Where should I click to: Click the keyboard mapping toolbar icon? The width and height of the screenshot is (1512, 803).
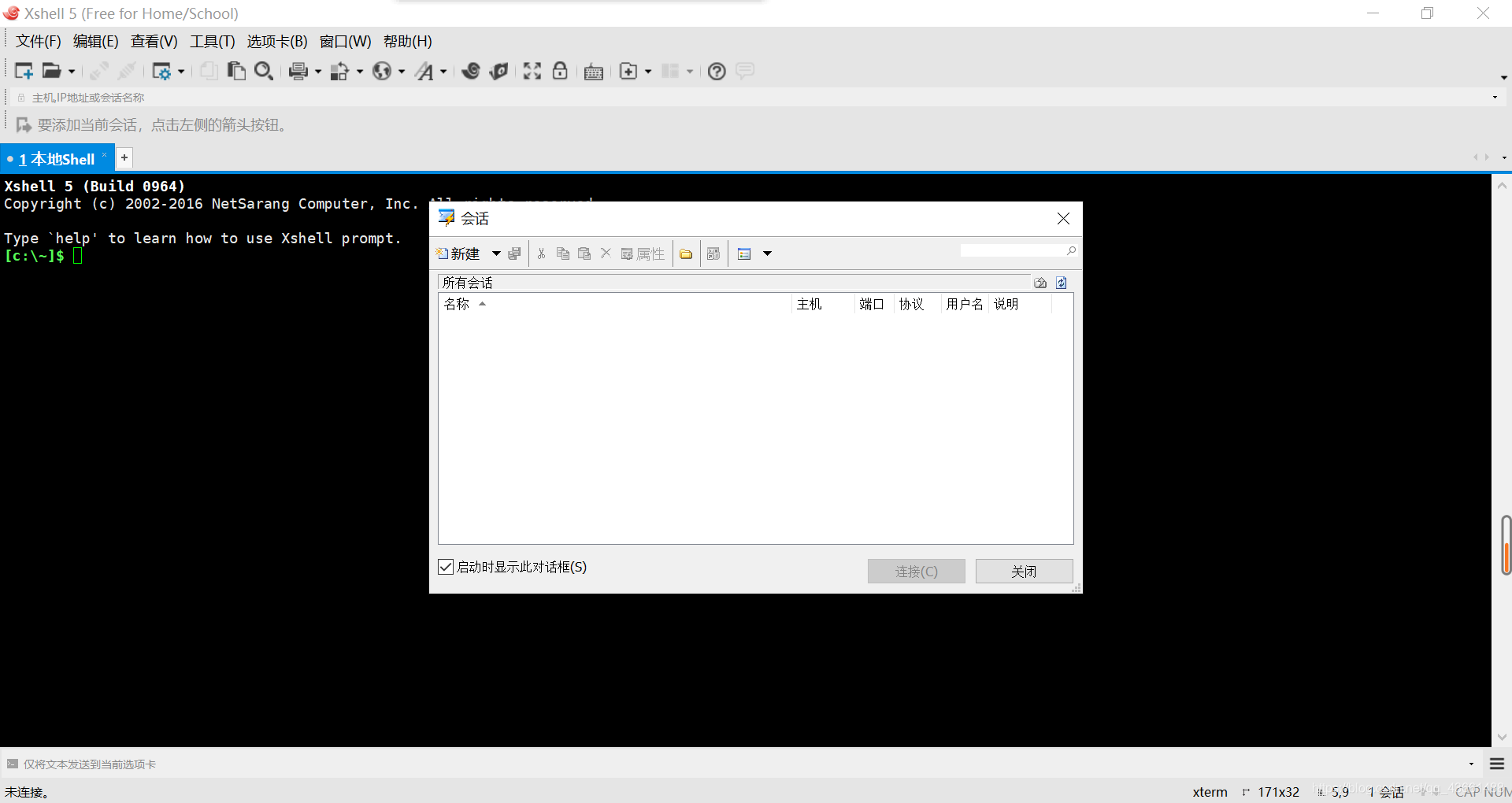[594, 72]
